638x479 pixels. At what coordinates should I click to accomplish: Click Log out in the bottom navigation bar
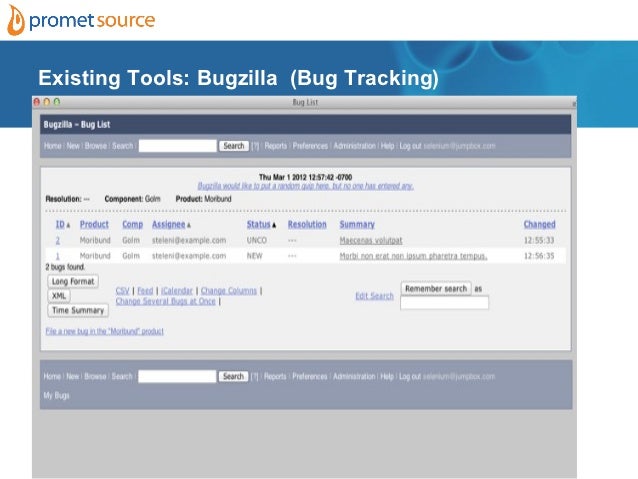click(410, 377)
